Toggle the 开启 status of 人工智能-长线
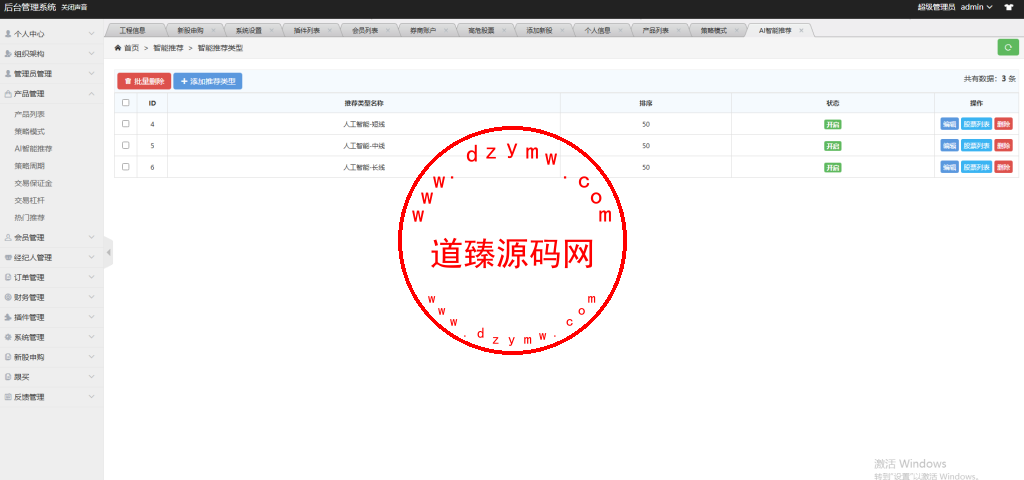The width and height of the screenshot is (1024, 480). pyautogui.click(x=833, y=167)
